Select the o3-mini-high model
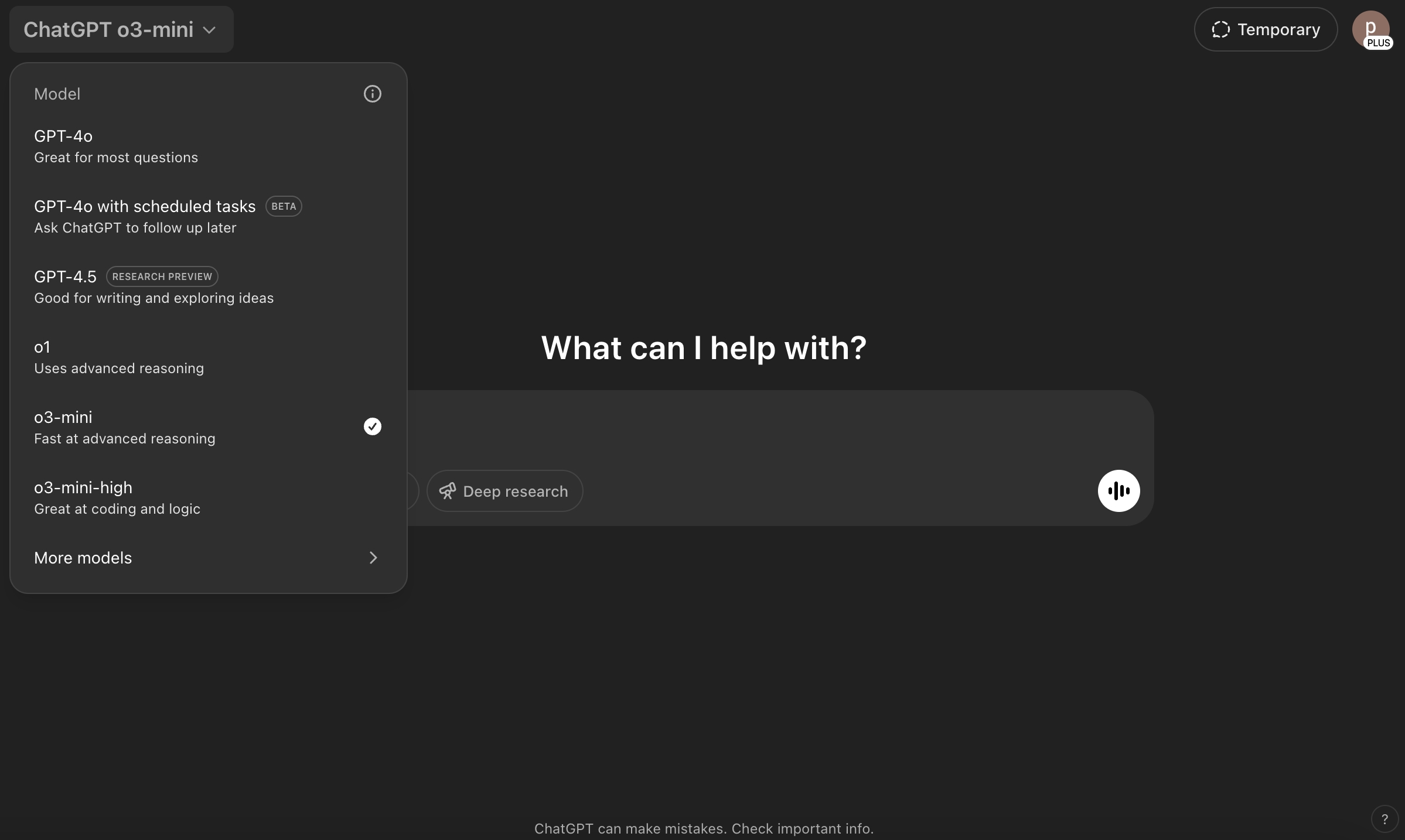 coord(208,498)
